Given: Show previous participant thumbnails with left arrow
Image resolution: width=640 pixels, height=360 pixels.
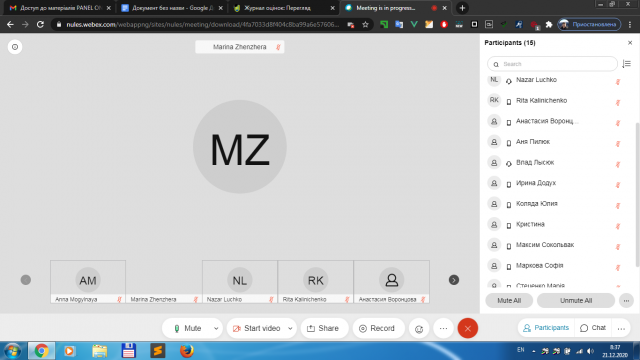Looking at the screenshot, I should 26,280.
